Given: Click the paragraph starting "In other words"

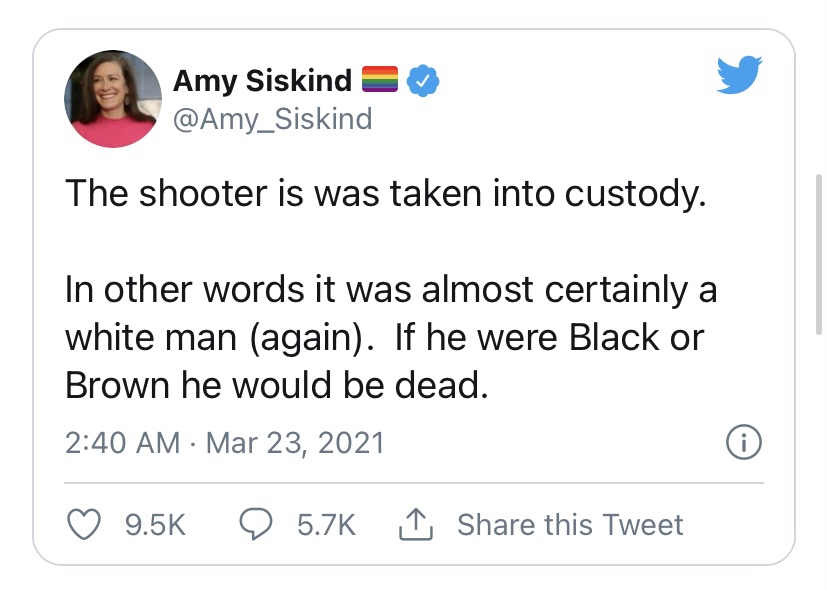Looking at the screenshot, I should pos(390,338).
